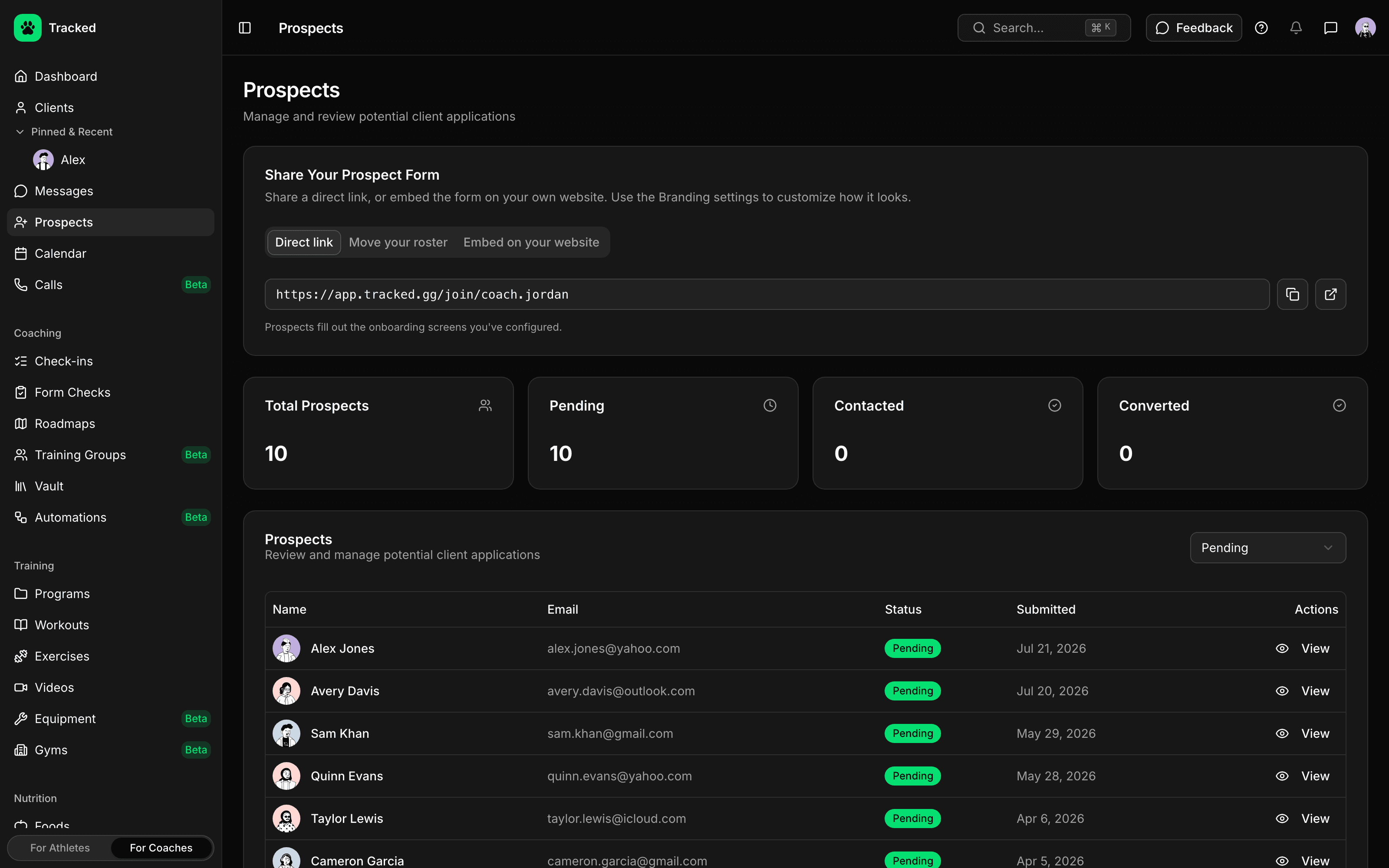
Task: Click the Apr 6, 2026 submitted date
Action: pyautogui.click(x=1050, y=819)
